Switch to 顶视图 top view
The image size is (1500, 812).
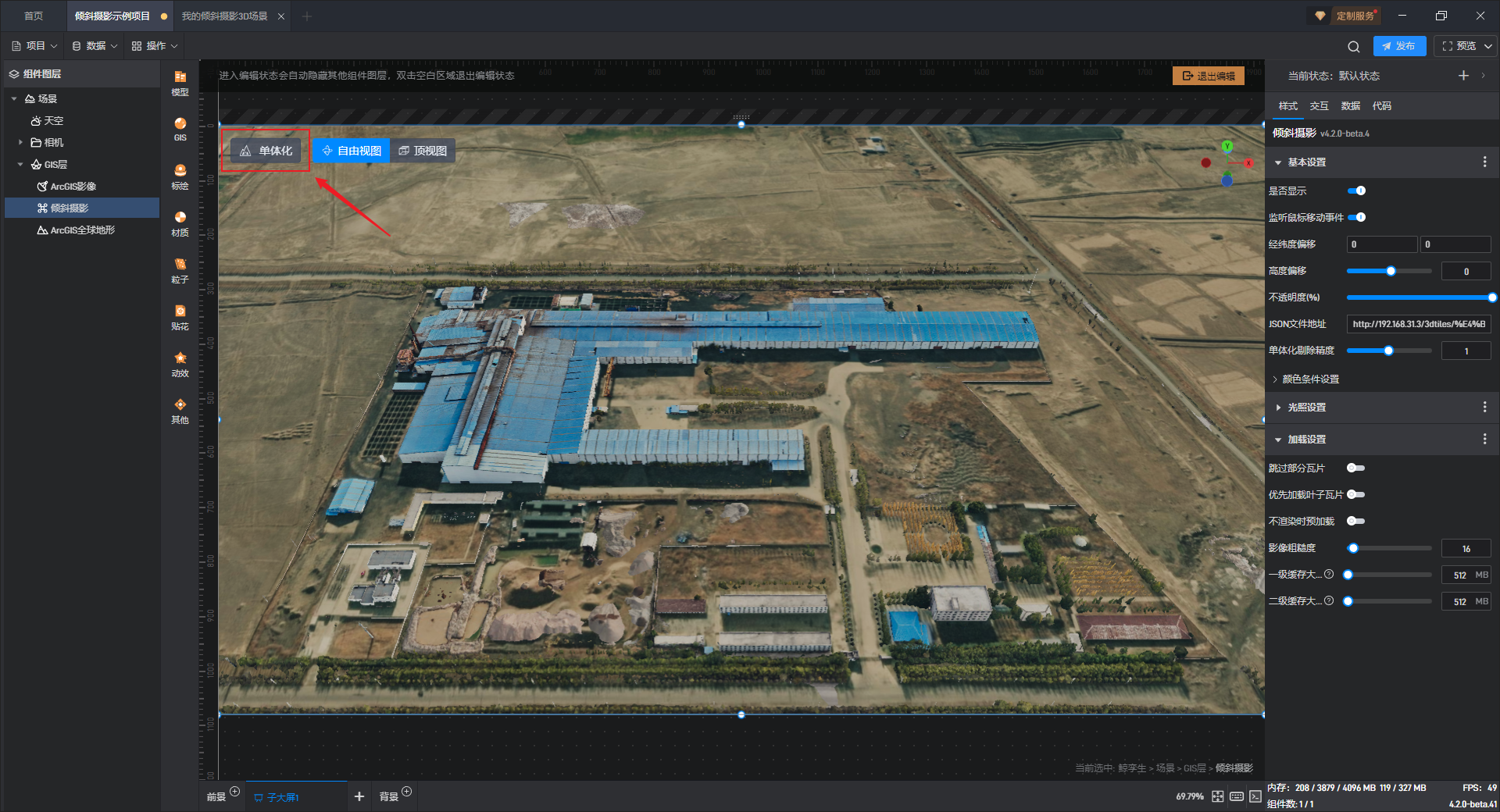click(423, 151)
